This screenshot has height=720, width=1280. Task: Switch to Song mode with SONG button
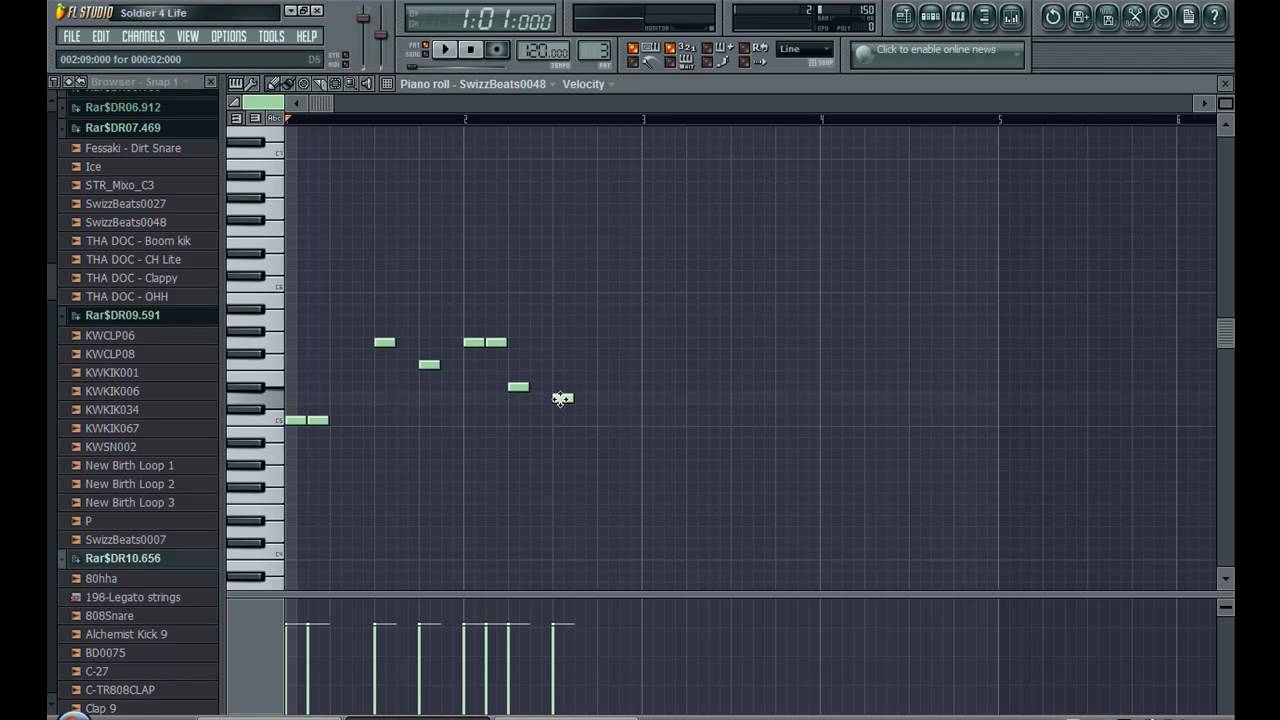point(424,54)
